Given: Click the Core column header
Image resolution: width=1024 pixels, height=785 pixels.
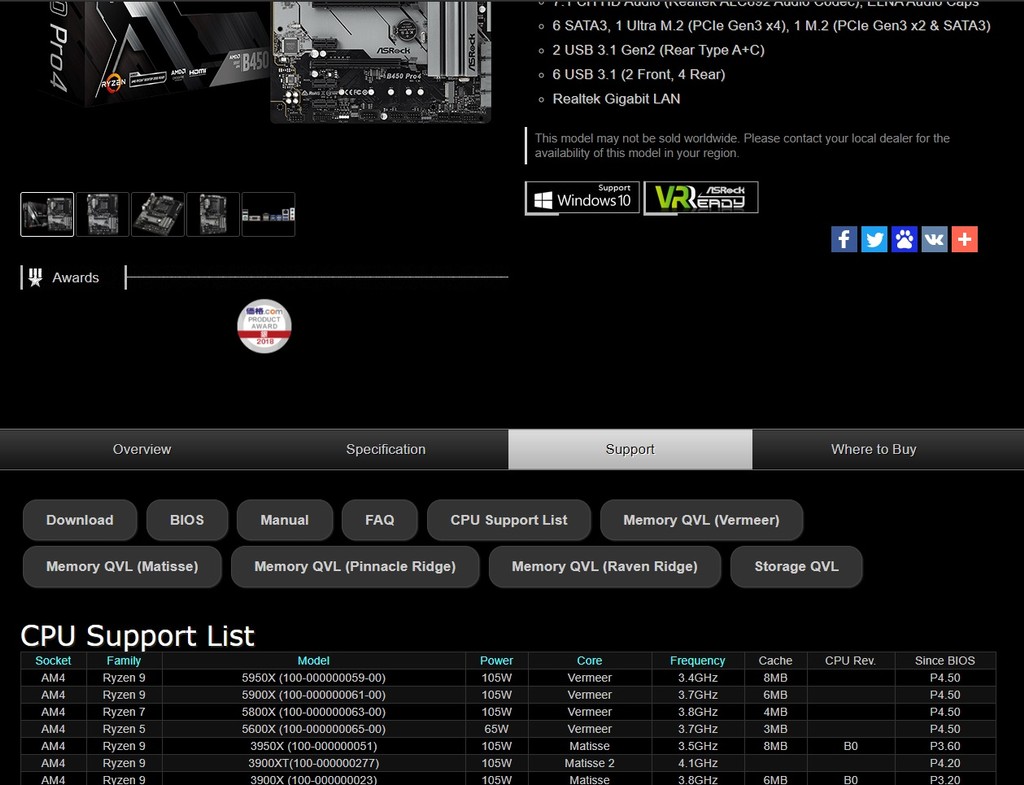Looking at the screenshot, I should (x=590, y=661).
